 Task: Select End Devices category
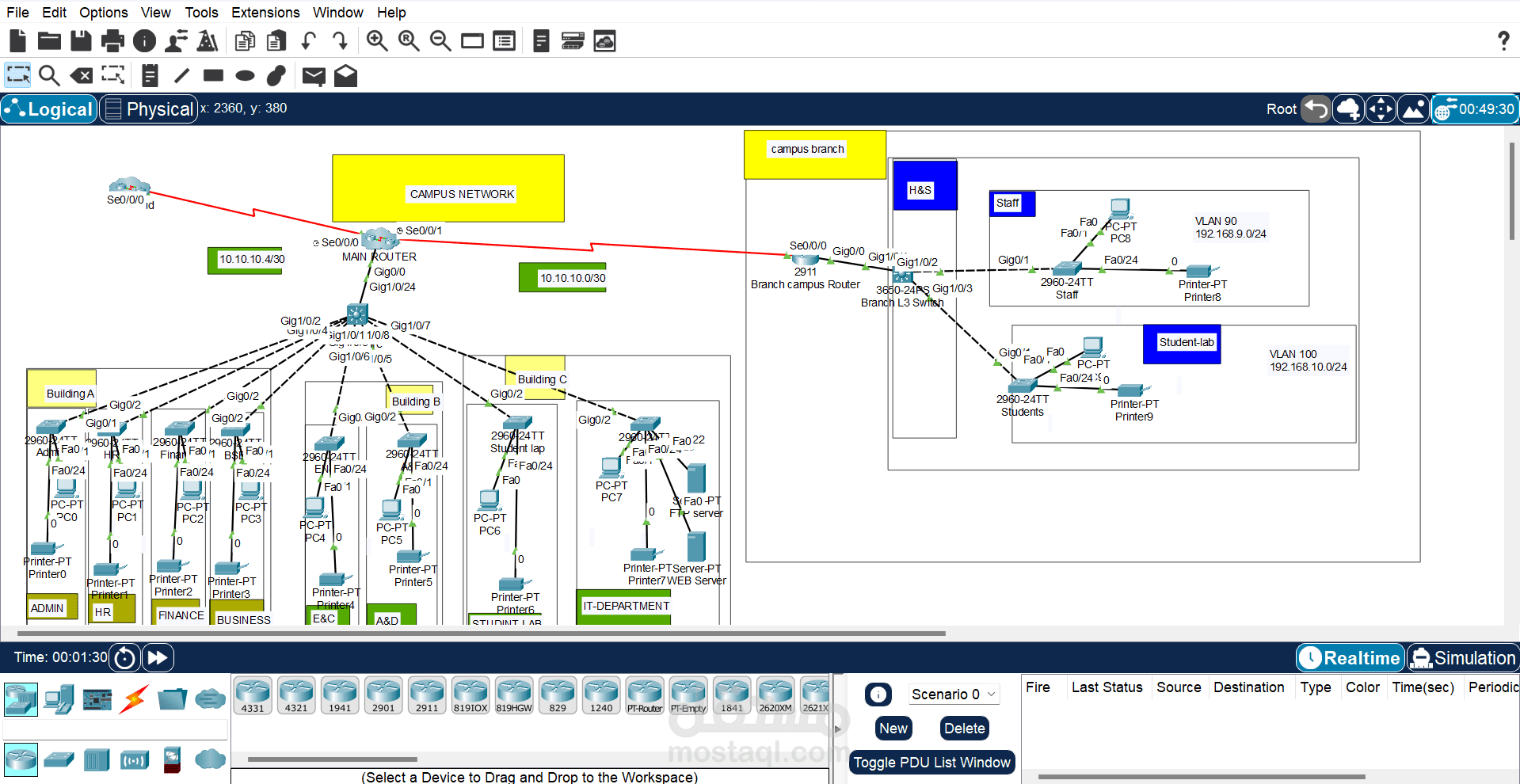(x=59, y=698)
